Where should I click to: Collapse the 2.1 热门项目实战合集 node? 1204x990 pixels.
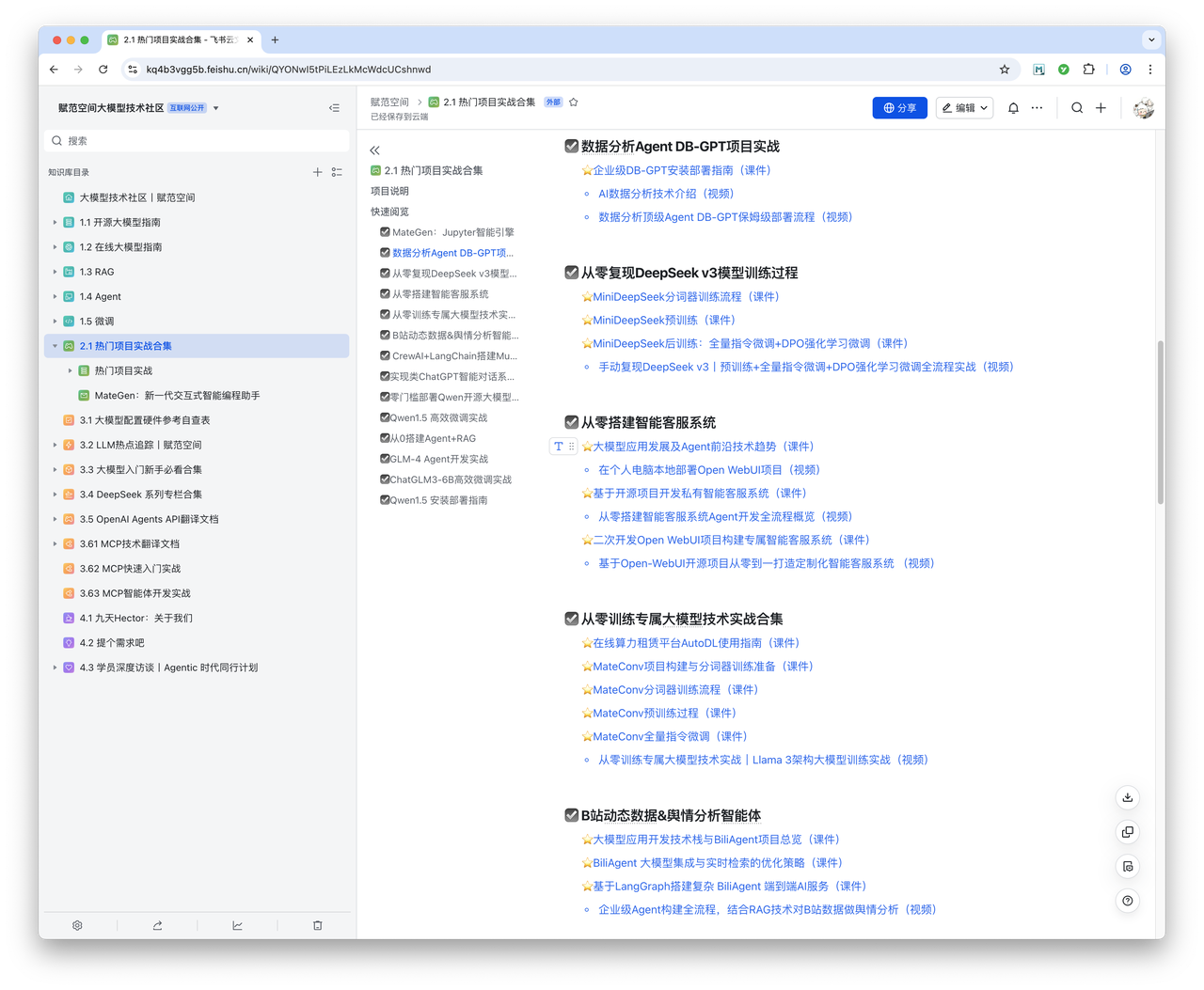55,346
